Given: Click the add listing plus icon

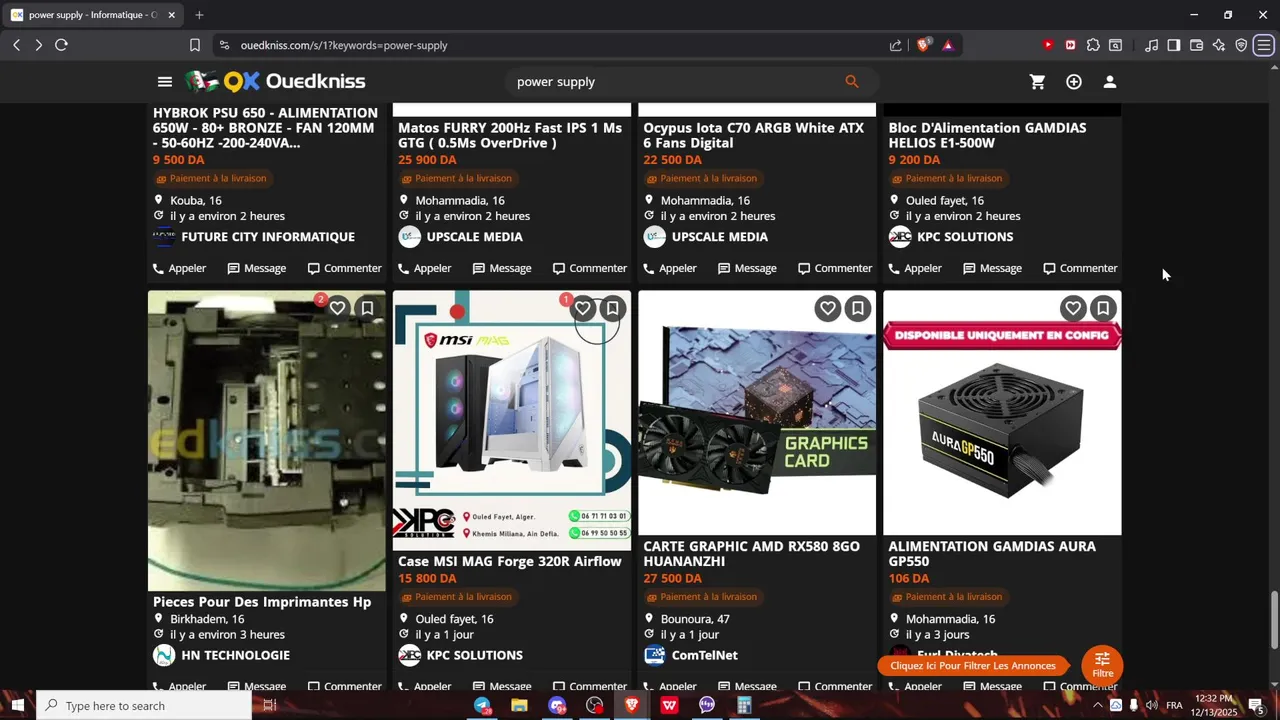Looking at the screenshot, I should (1074, 82).
